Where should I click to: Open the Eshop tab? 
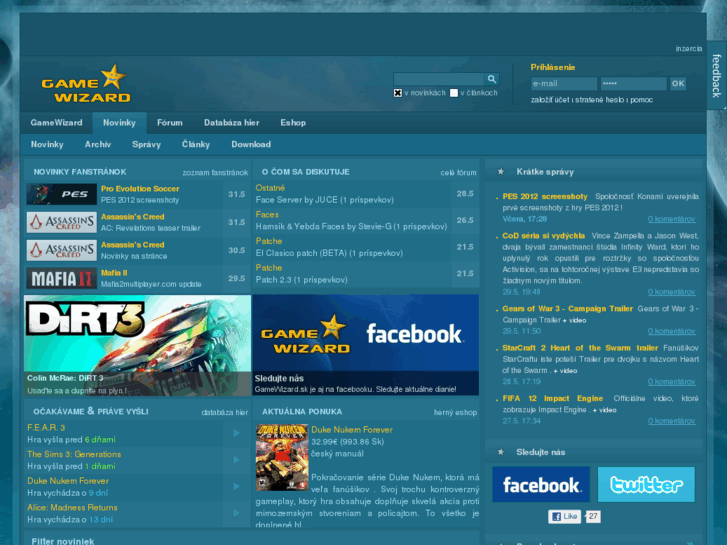click(x=293, y=123)
